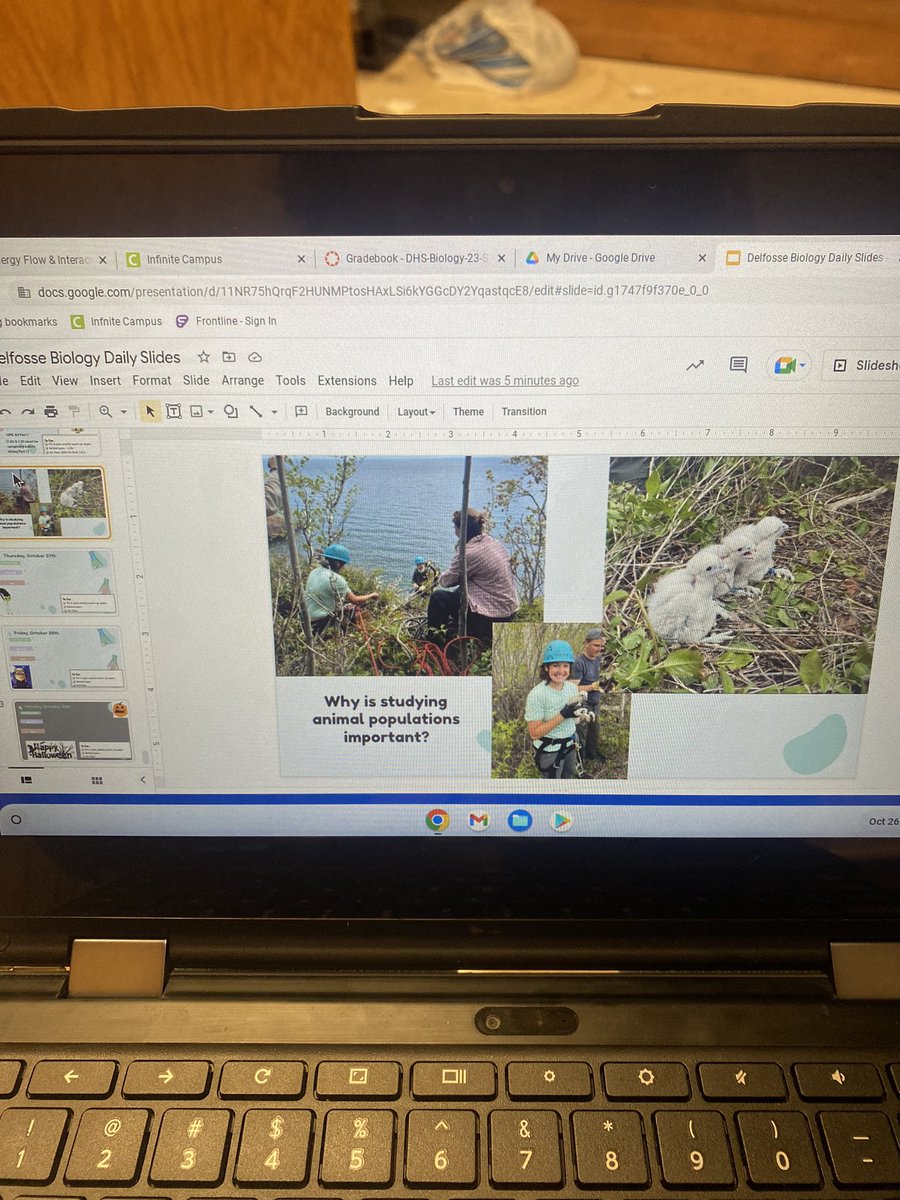Viewport: 900px width, 1200px height.
Task: Open the Edit menu
Action: pos(31,381)
